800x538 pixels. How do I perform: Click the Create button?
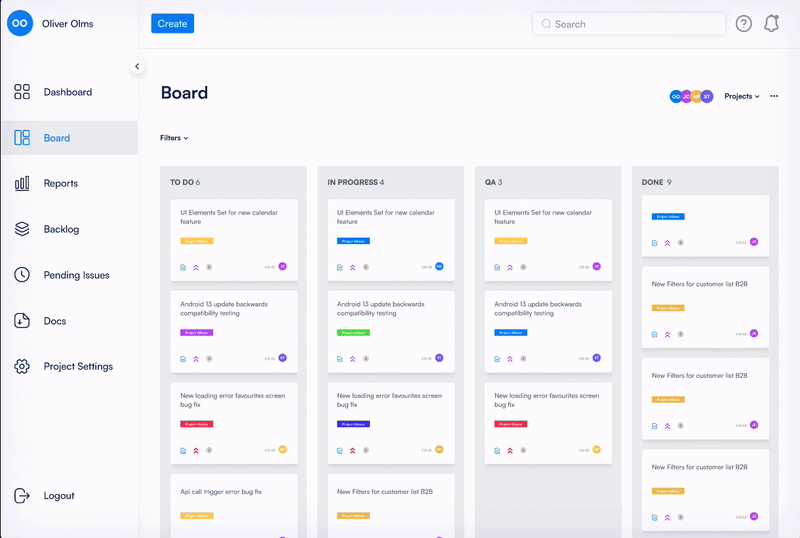pyautogui.click(x=172, y=23)
